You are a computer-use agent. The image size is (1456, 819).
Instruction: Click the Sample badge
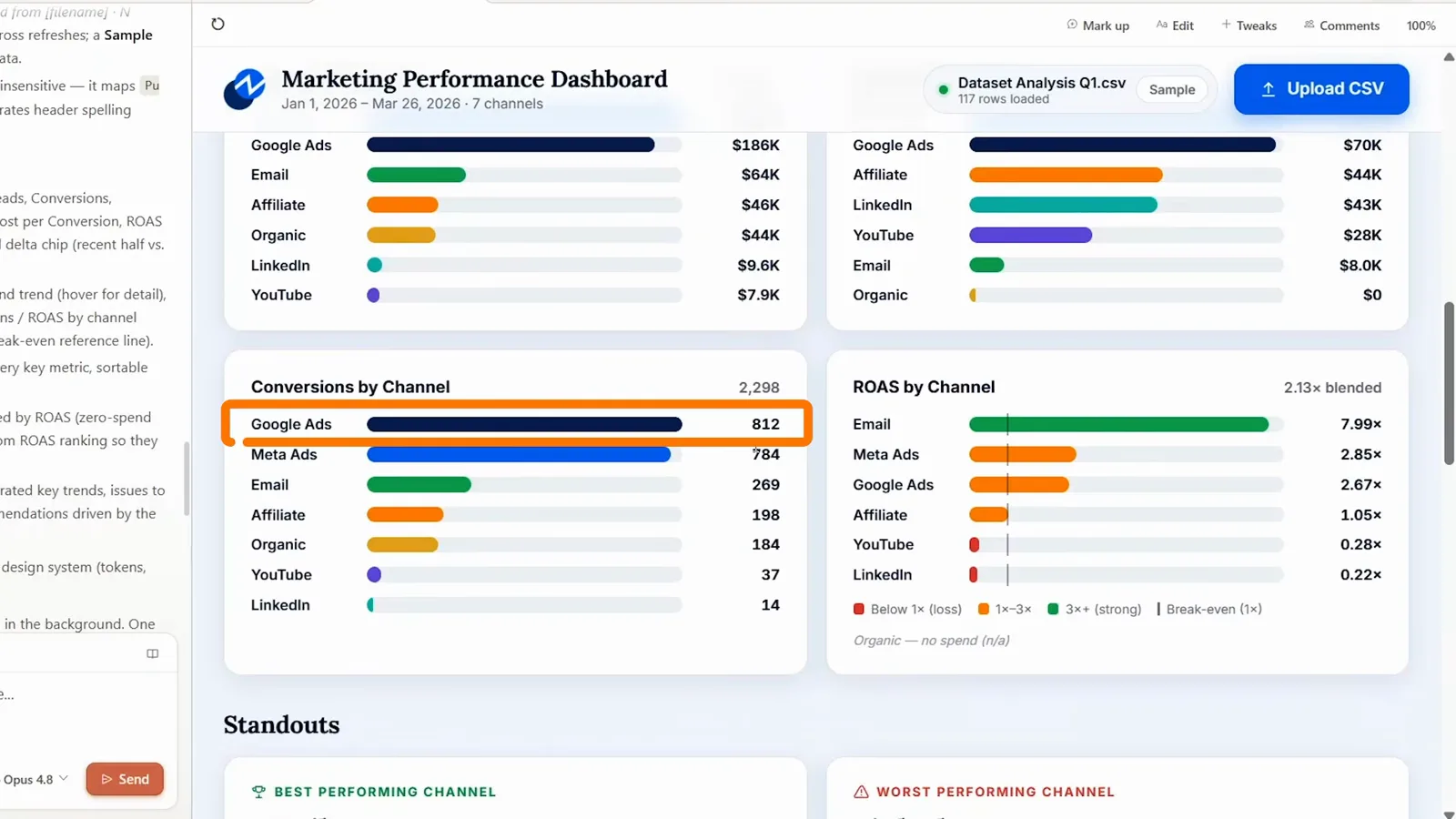pos(1172,89)
